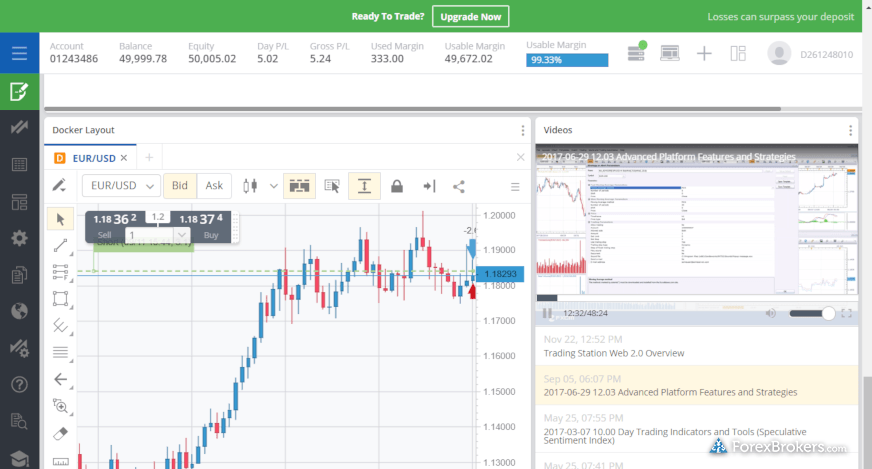This screenshot has width=872, height=469.
Task: Open Docker Layout options menu
Action: click(523, 130)
